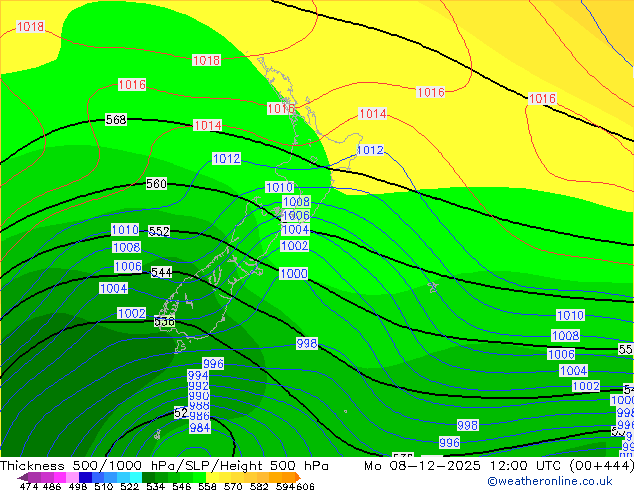Click the 992 pressure label
This screenshot has width=634, height=490.
point(199,386)
